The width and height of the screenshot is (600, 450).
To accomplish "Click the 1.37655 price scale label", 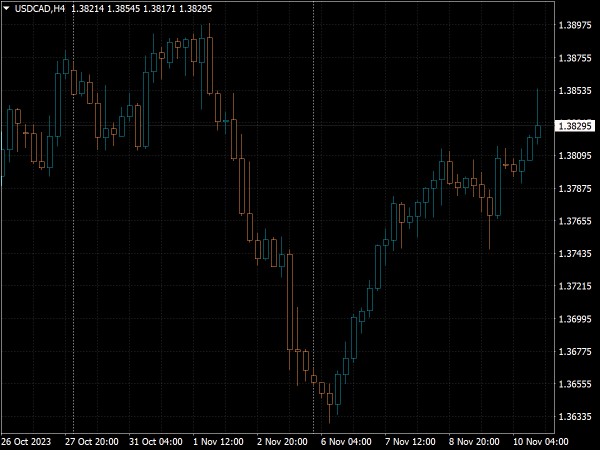I will (575, 221).
